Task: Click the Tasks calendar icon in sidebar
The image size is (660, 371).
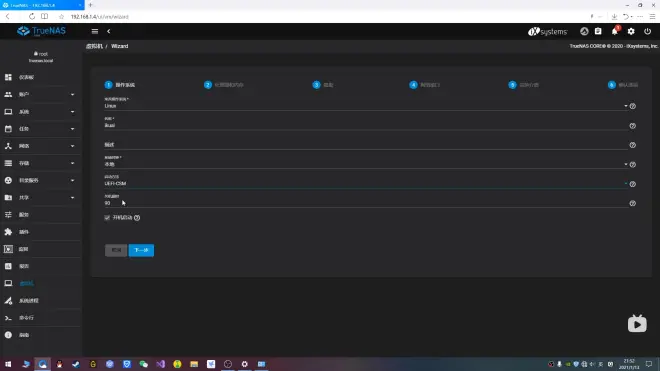Action: [8, 129]
